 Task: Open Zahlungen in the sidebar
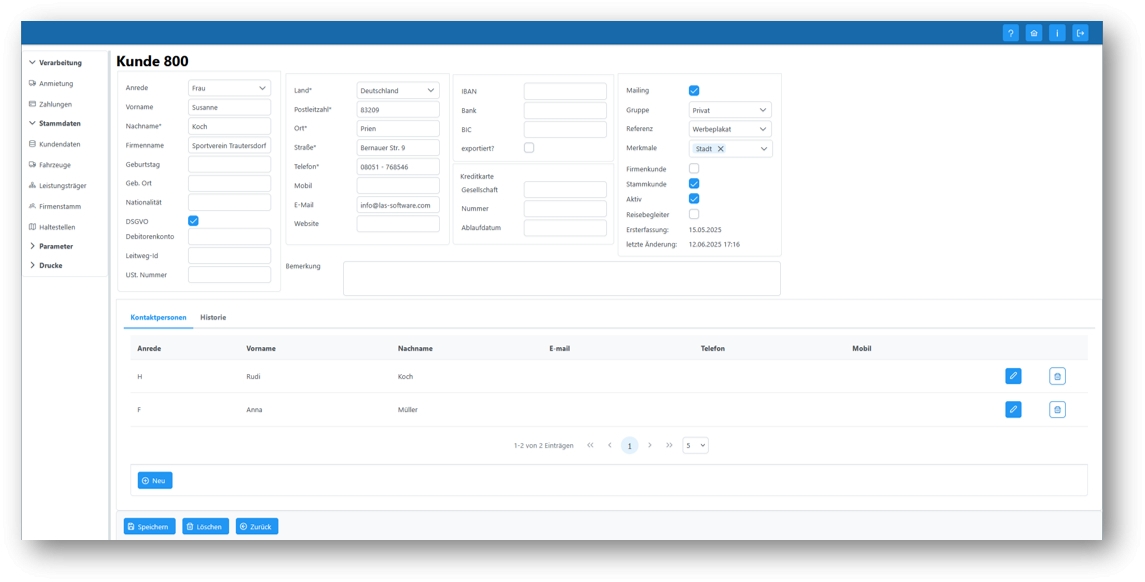click(x=55, y=104)
